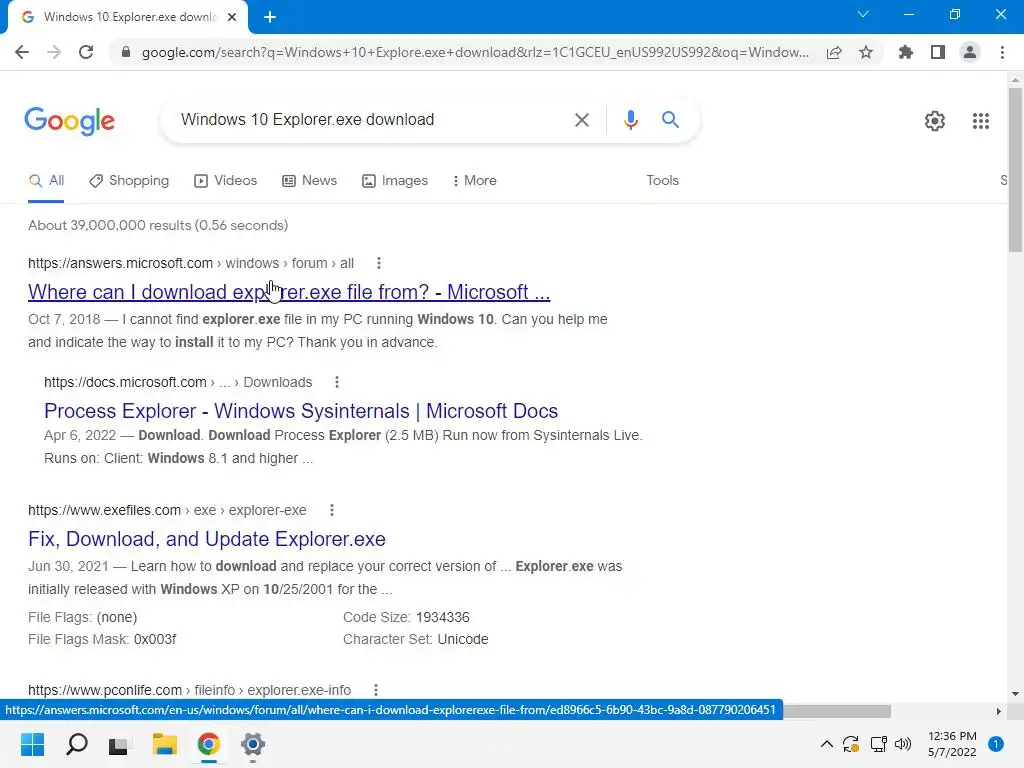Screen dimensions: 1024x768
Task: Bookmark this page with the star icon
Action: (x=866, y=52)
